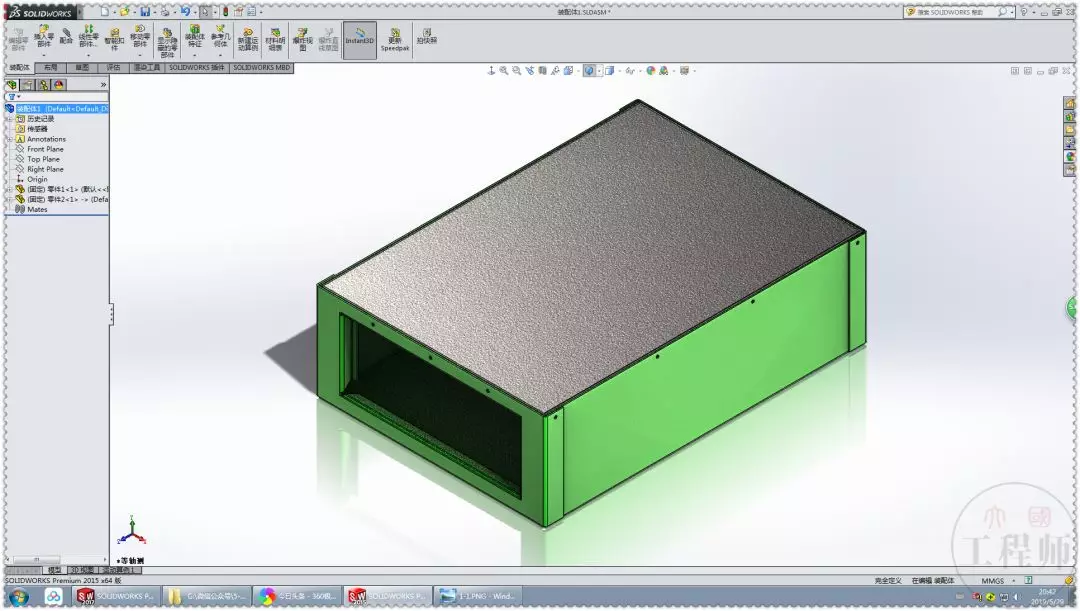Click Show Hidden Components (显示隐藏的零部件) tool
Image resolution: width=1080 pixels, height=611 pixels.
point(167,42)
